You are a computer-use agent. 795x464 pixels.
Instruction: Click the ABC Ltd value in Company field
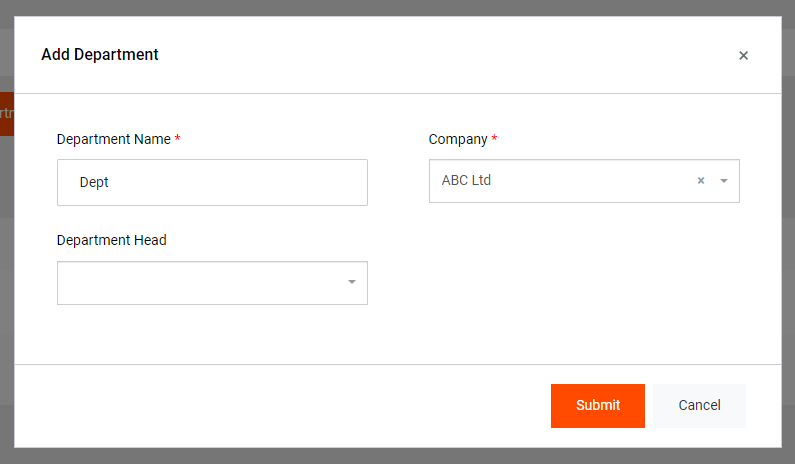(466, 181)
